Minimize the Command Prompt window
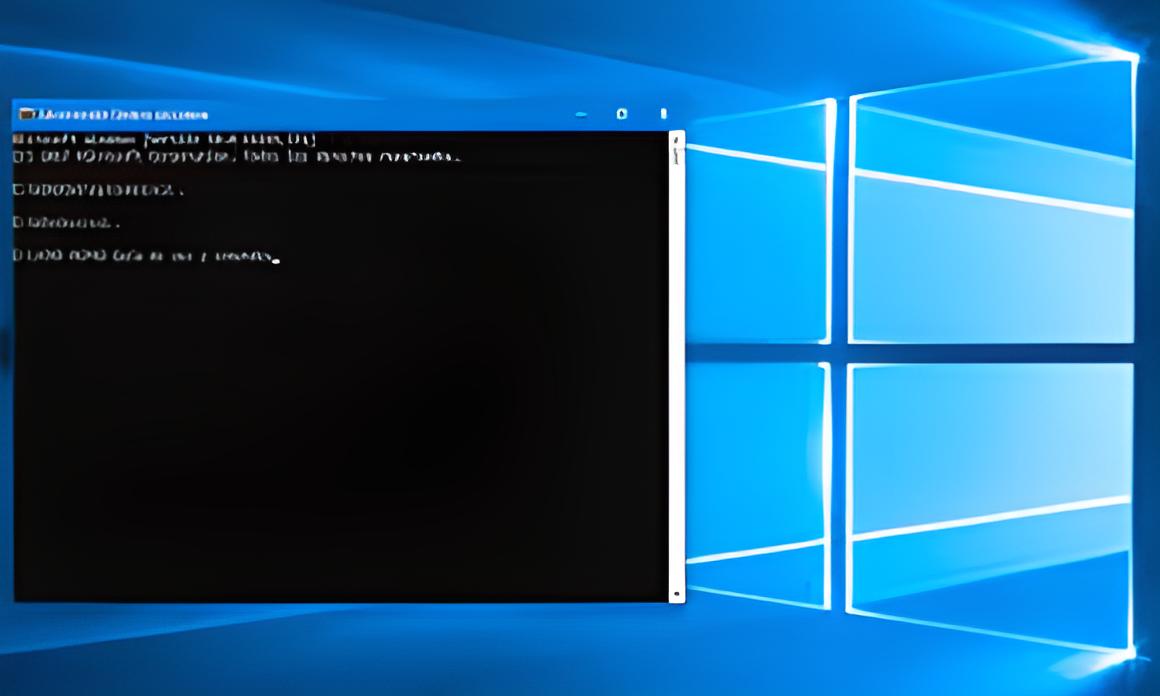The height and width of the screenshot is (696, 1160). (x=581, y=114)
